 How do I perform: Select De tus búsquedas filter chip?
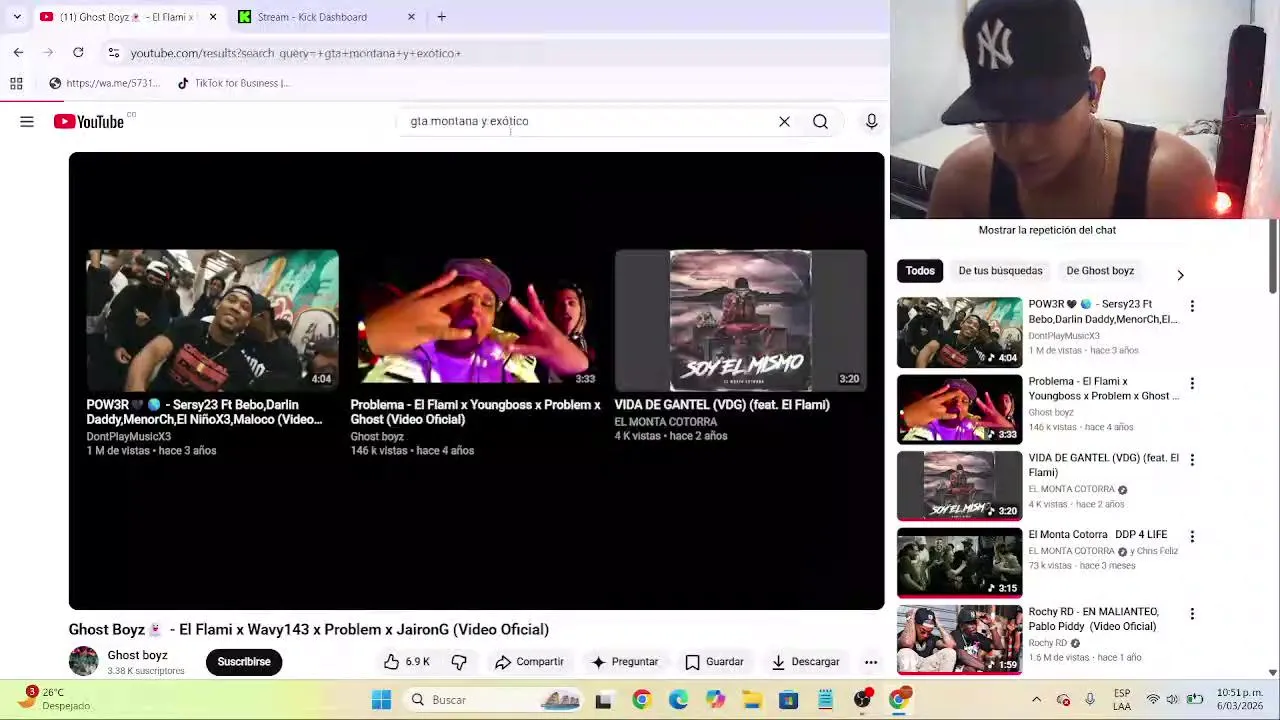[1000, 271]
